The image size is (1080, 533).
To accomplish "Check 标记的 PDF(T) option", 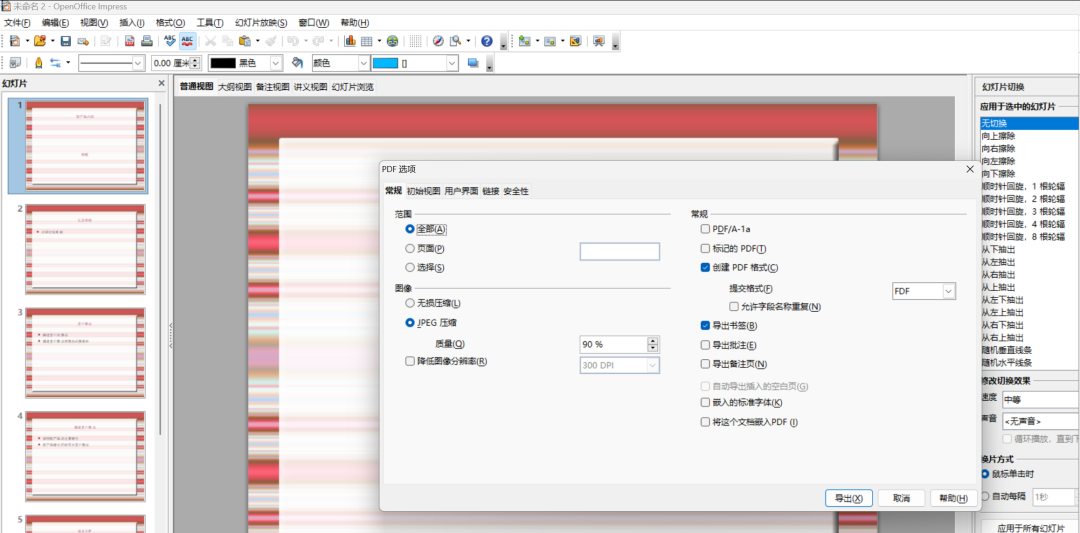I will coord(705,248).
